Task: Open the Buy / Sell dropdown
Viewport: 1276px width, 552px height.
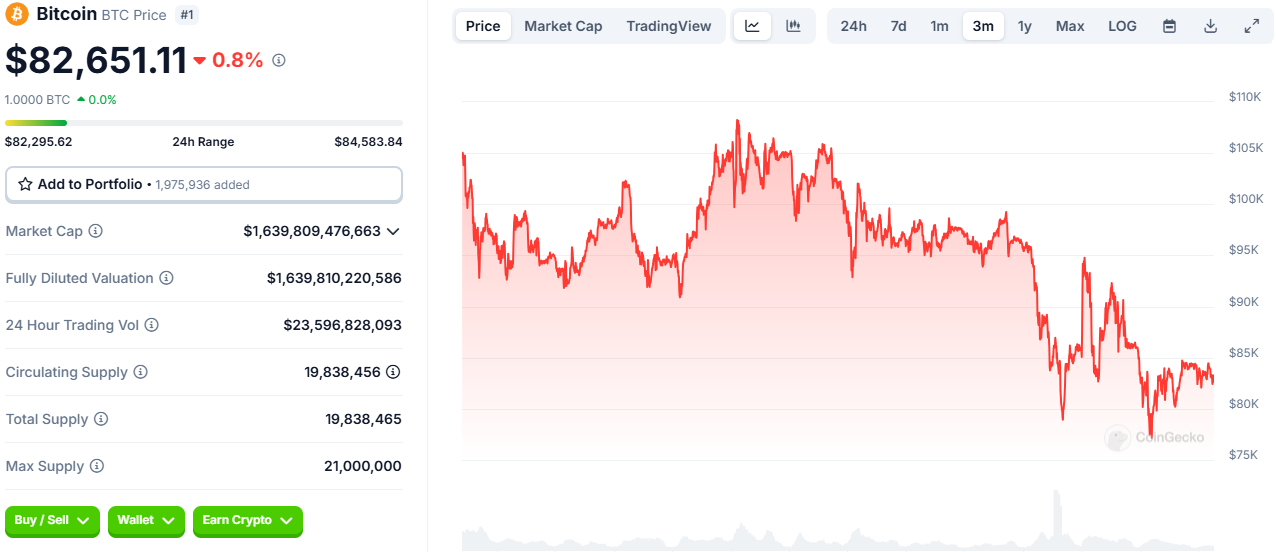Action: [52, 520]
